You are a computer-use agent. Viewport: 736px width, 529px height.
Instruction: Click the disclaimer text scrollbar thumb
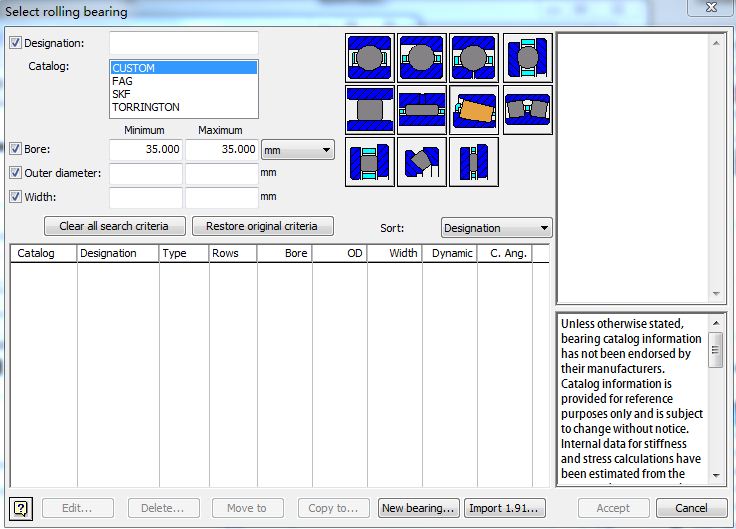pyautogui.click(x=715, y=350)
